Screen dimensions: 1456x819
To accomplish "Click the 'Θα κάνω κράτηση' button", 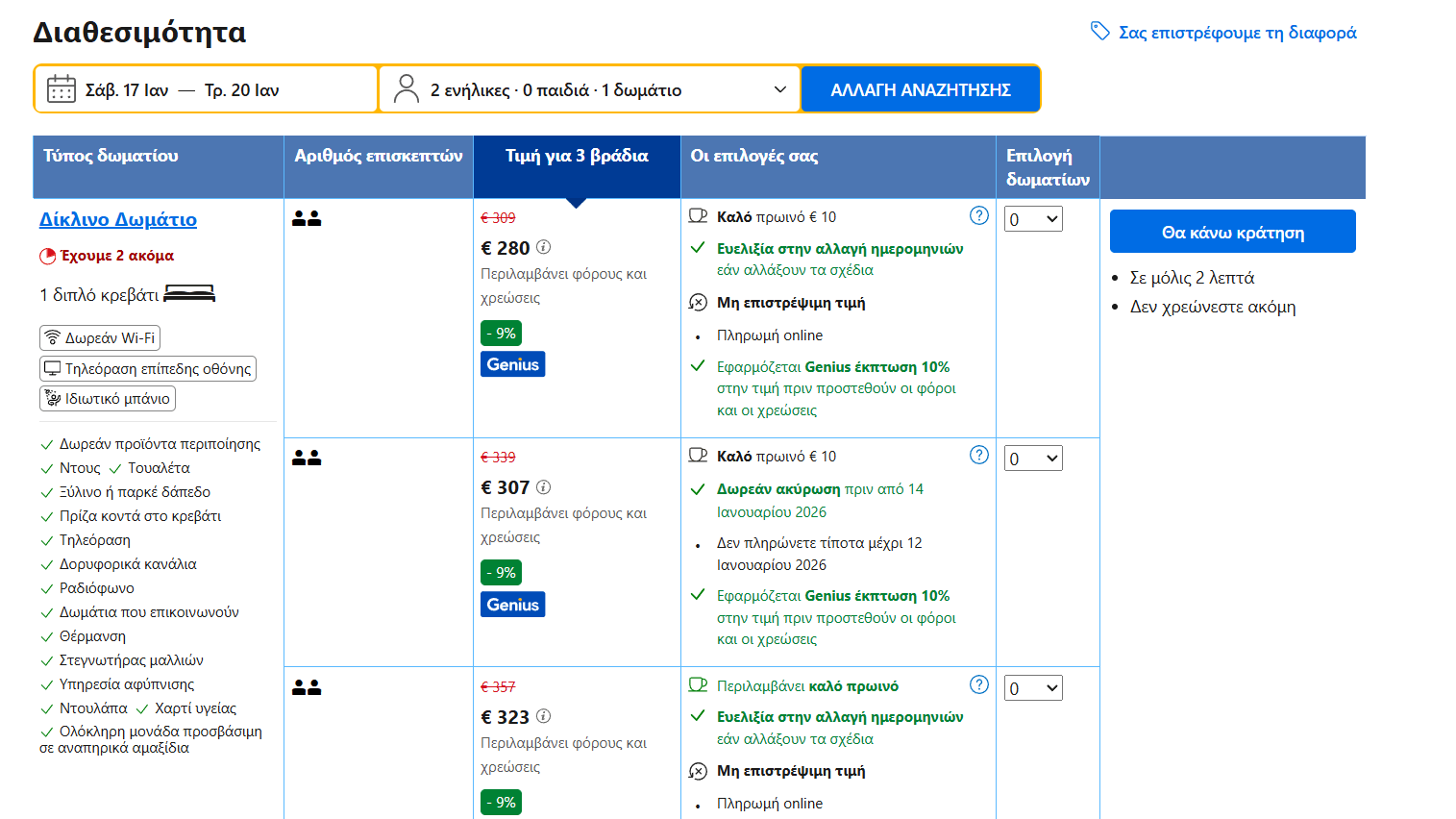I will click(1232, 232).
